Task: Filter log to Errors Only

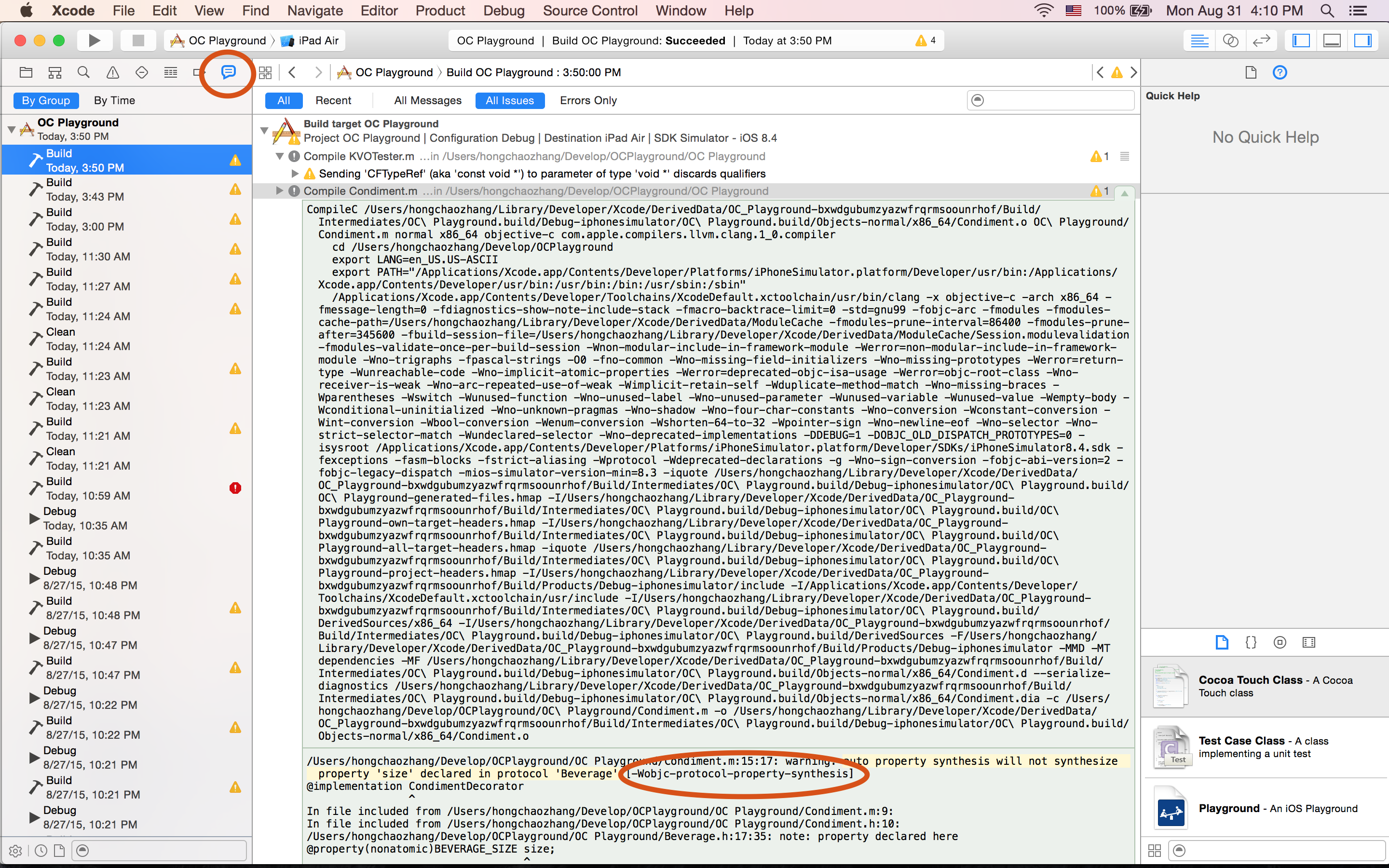Action: coord(588,100)
